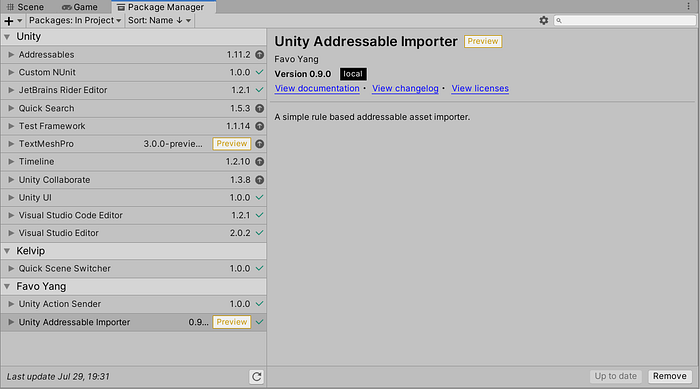The height and width of the screenshot is (389, 700).
Task: Open the Packages: In Project dropdown
Action: pos(75,21)
